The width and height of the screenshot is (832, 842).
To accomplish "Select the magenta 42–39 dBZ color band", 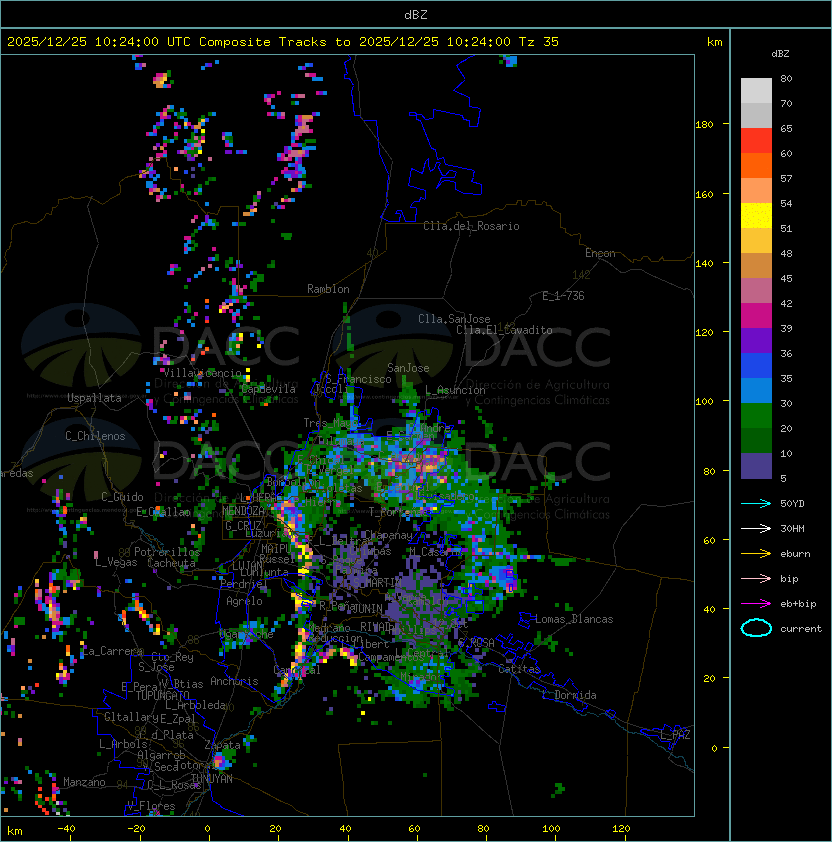I will coord(756,316).
